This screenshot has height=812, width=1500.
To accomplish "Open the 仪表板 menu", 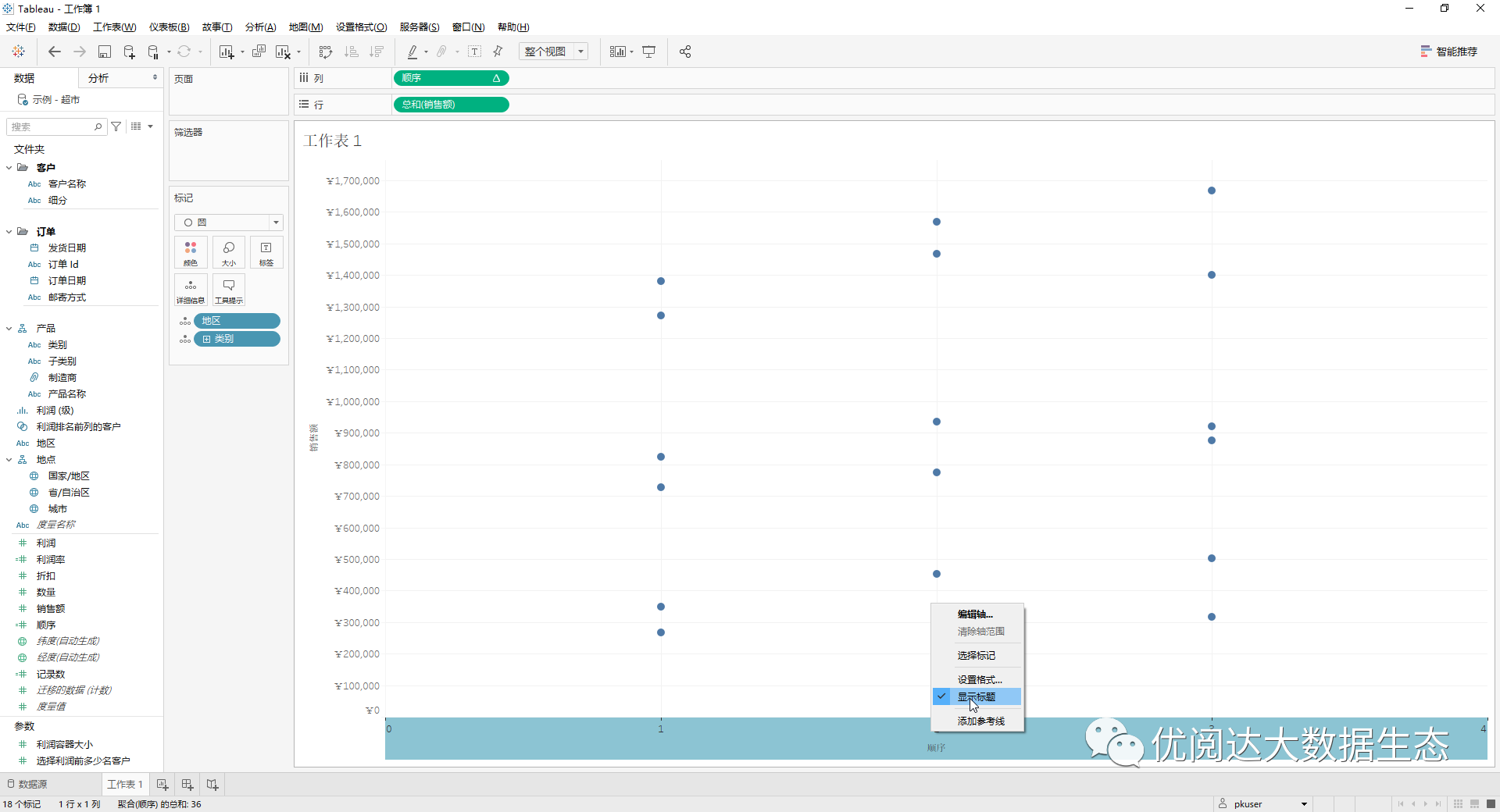I will coord(170,27).
